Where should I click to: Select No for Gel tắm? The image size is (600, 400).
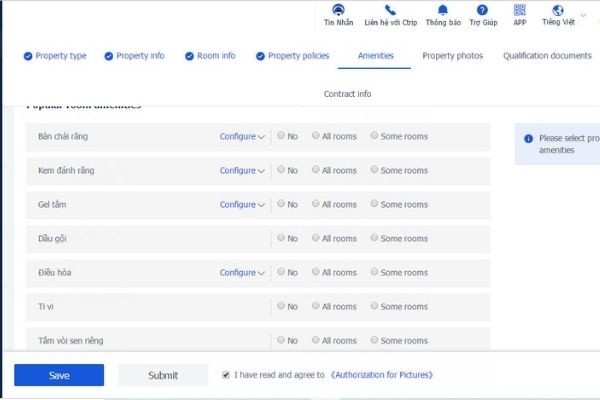pyautogui.click(x=281, y=203)
